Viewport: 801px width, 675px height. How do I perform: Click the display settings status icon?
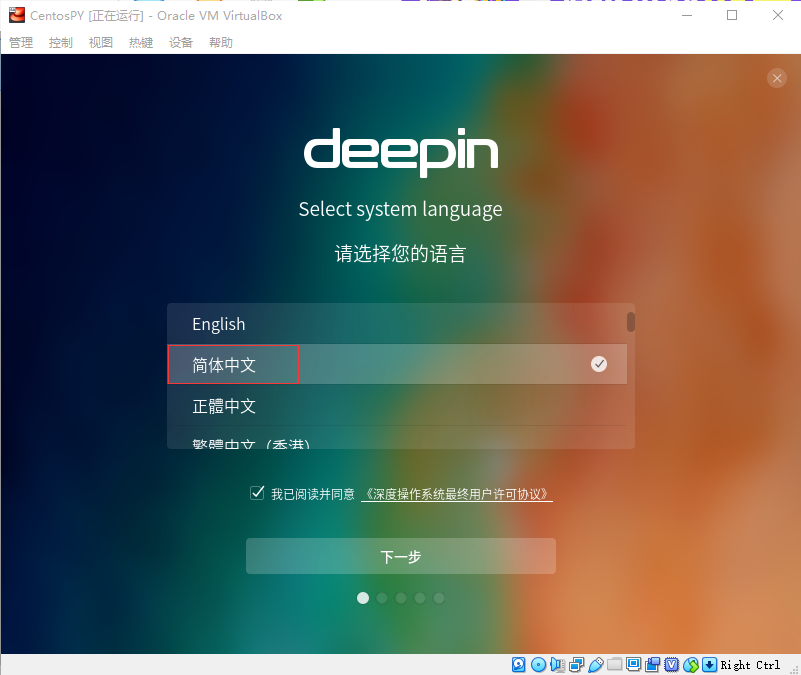click(633, 664)
